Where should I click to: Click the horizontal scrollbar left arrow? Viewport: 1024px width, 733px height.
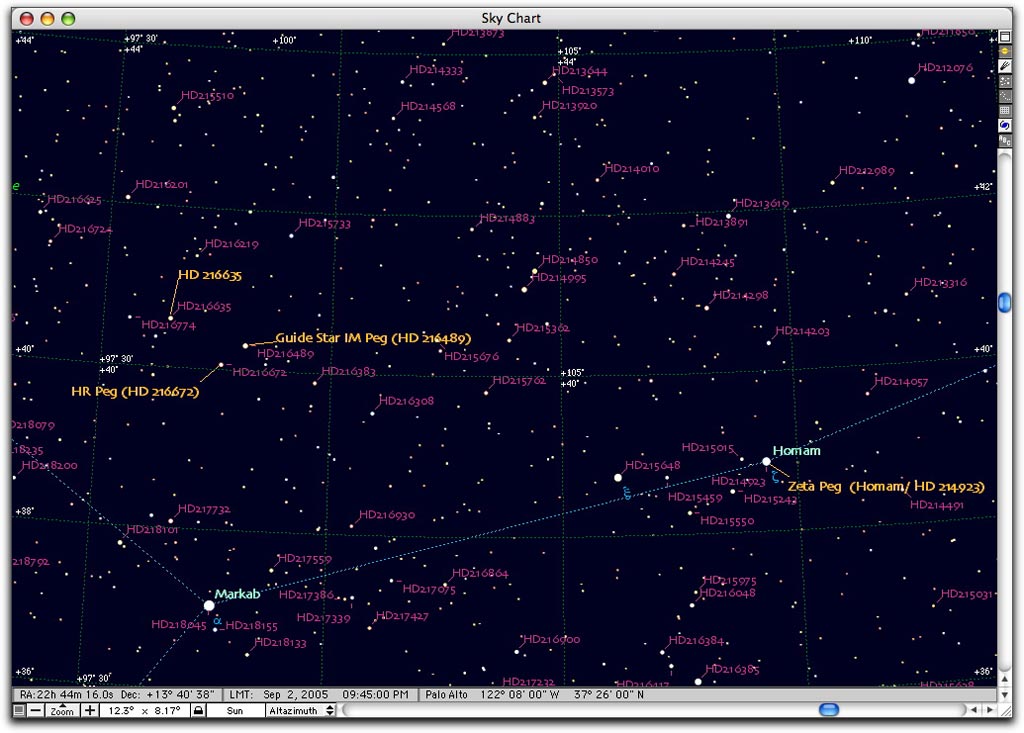coord(974,709)
